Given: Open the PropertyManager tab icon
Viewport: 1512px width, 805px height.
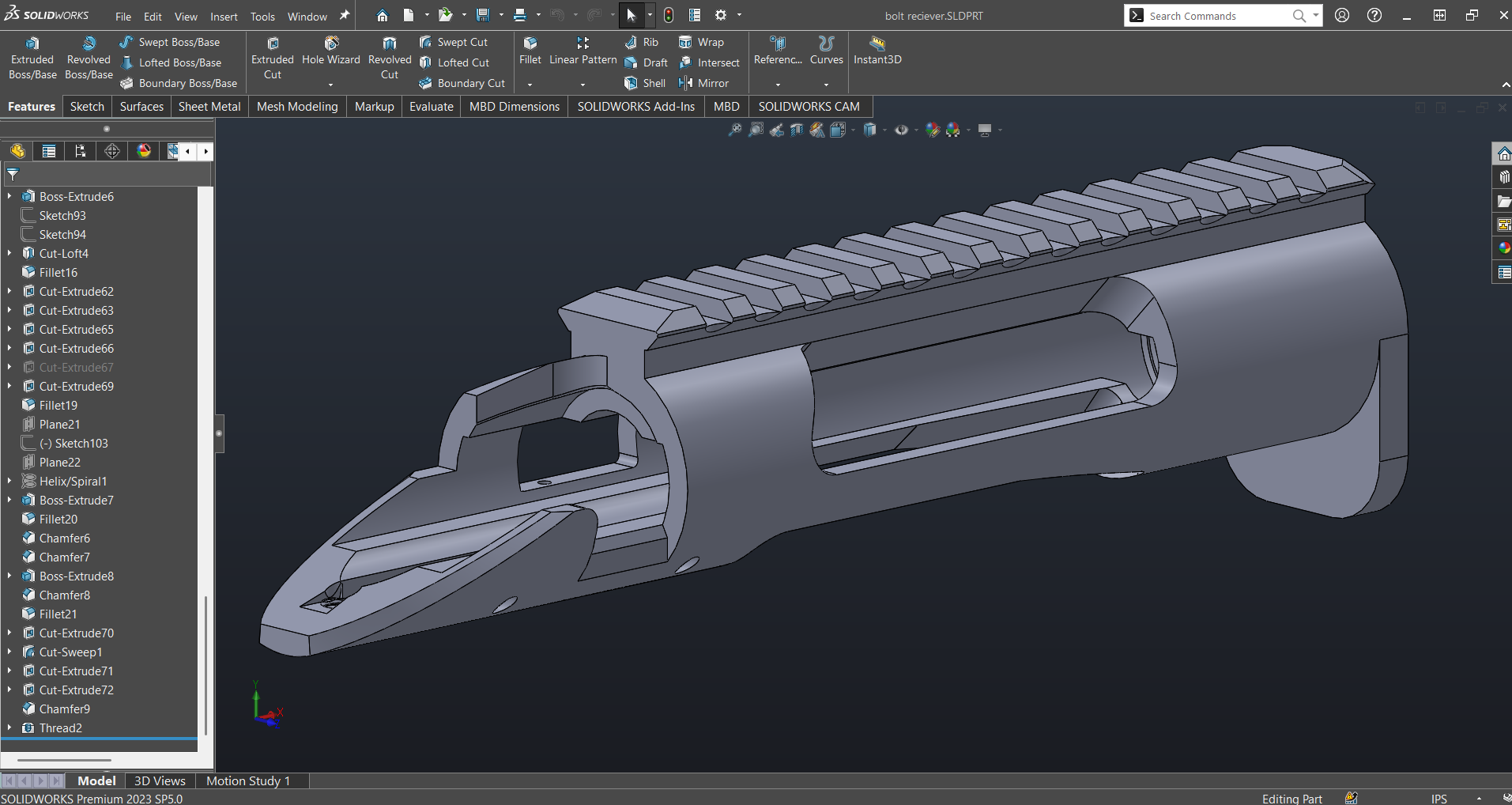Looking at the screenshot, I should tap(49, 151).
